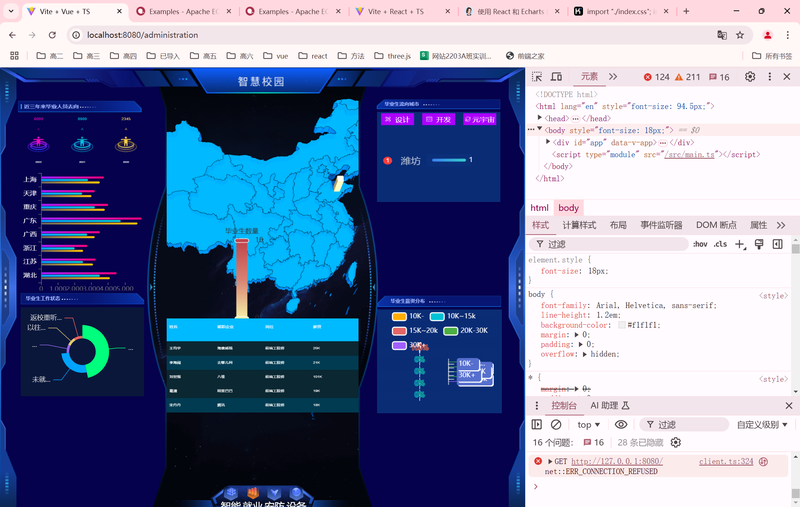Screen dimensions: 800x507
Task: Open new browser tab
Action: pos(686,11)
